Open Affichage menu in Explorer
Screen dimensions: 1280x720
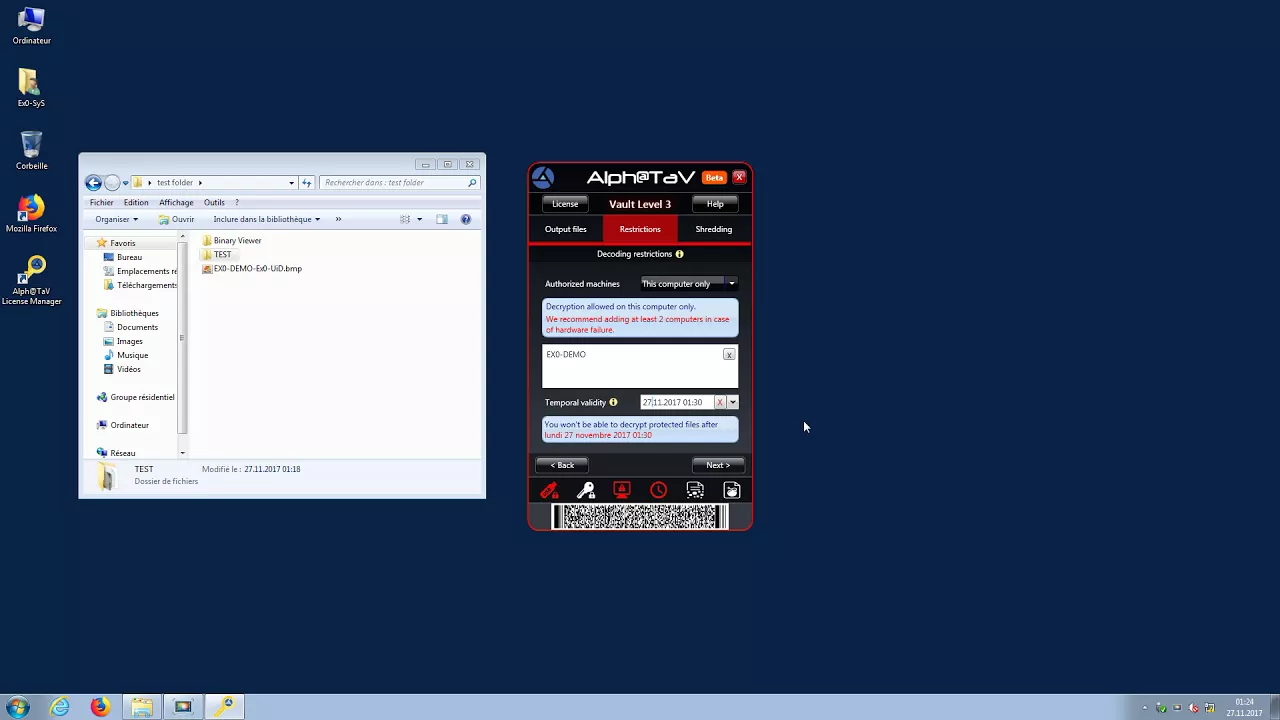point(176,202)
